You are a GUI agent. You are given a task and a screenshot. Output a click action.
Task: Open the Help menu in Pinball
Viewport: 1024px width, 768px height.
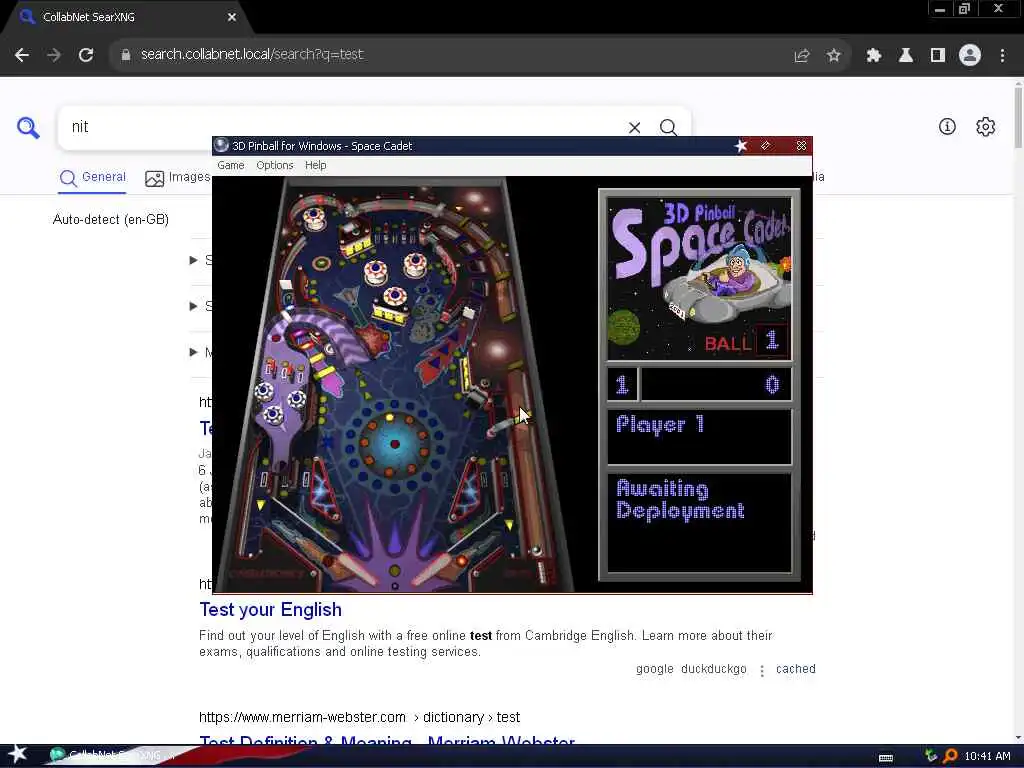point(315,166)
